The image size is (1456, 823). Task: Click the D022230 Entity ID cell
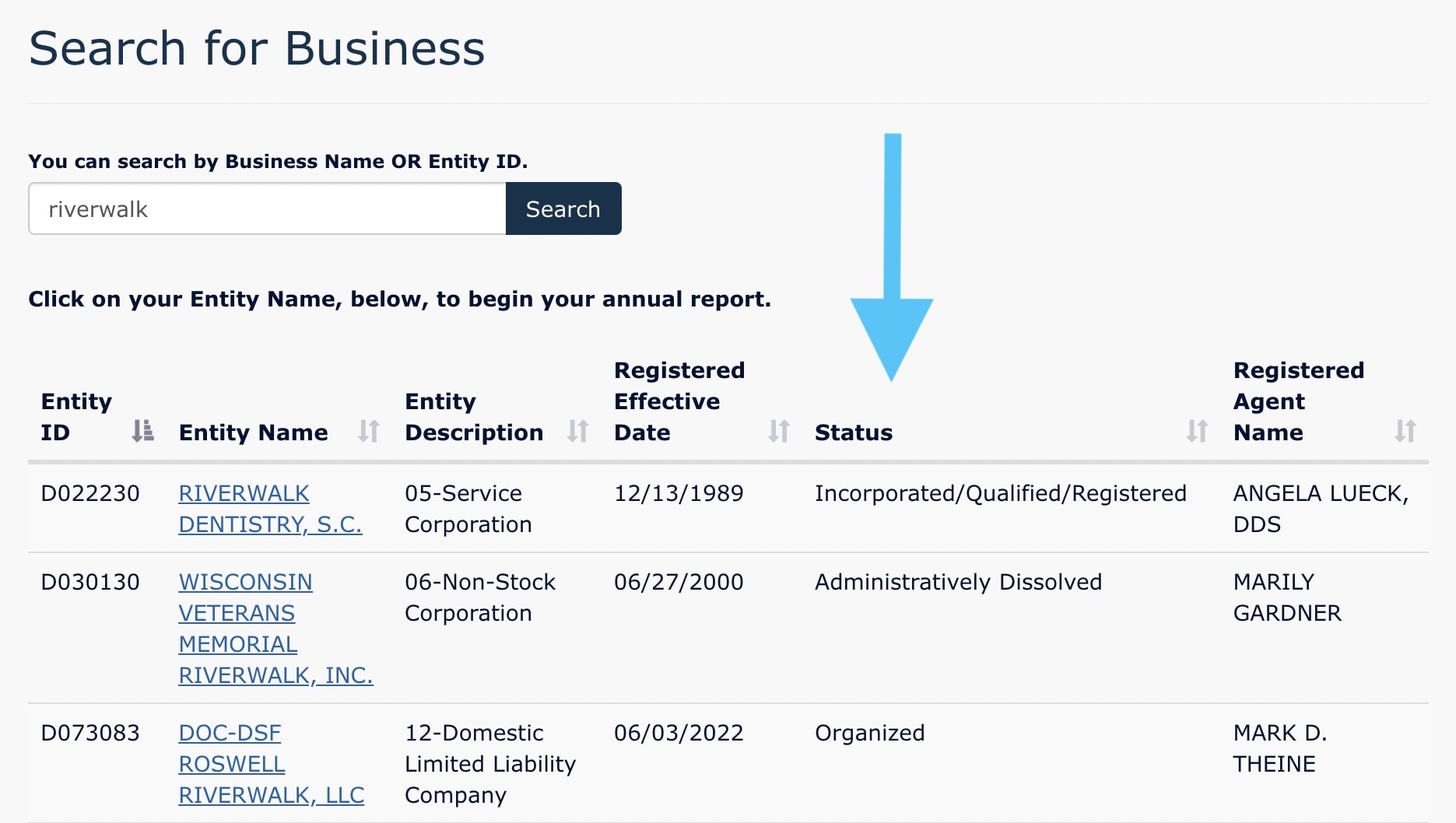pyautogui.click(x=90, y=493)
